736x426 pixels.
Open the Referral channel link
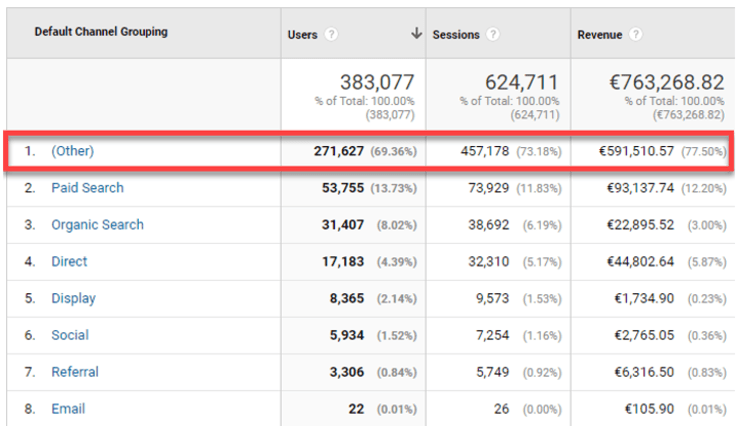(x=75, y=372)
